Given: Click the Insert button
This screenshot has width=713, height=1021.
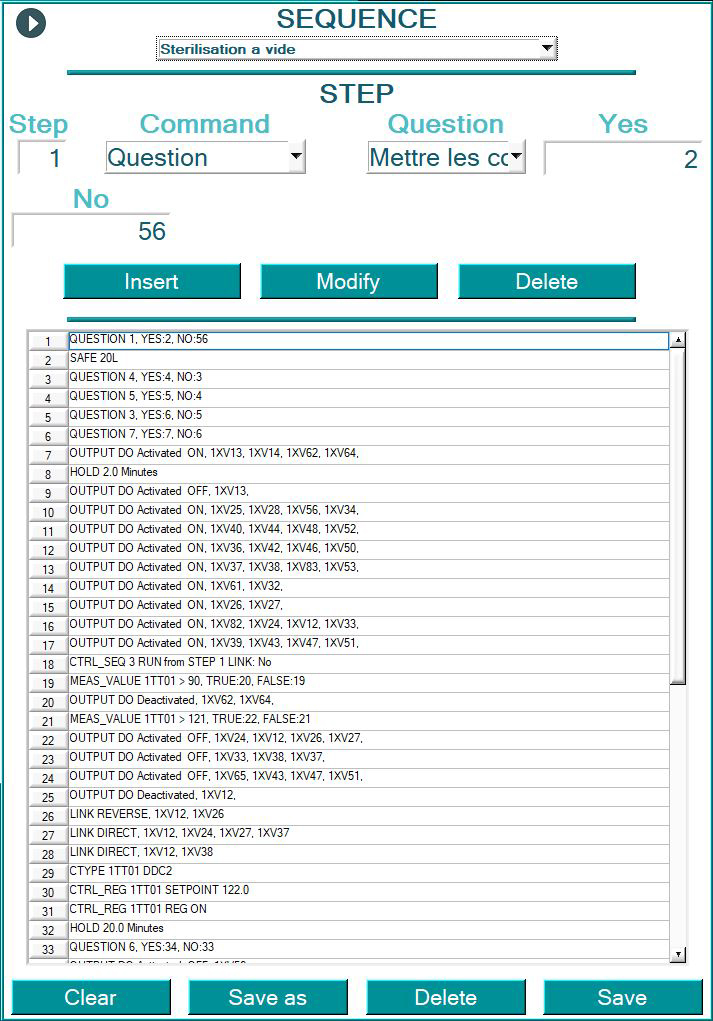Looking at the screenshot, I should pos(152,281).
